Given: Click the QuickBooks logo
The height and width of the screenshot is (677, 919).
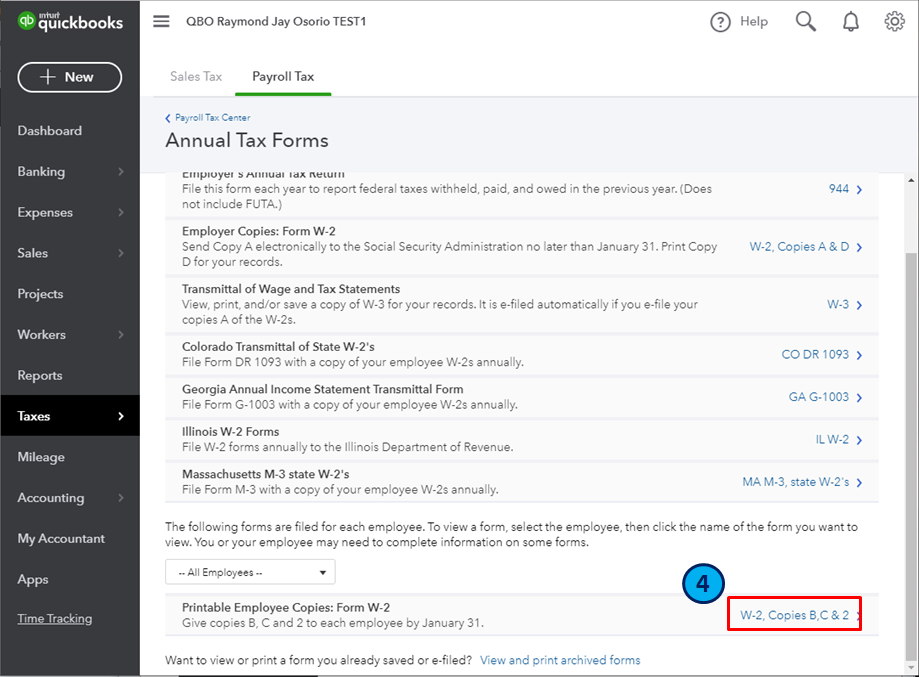Looking at the screenshot, I should (x=70, y=21).
